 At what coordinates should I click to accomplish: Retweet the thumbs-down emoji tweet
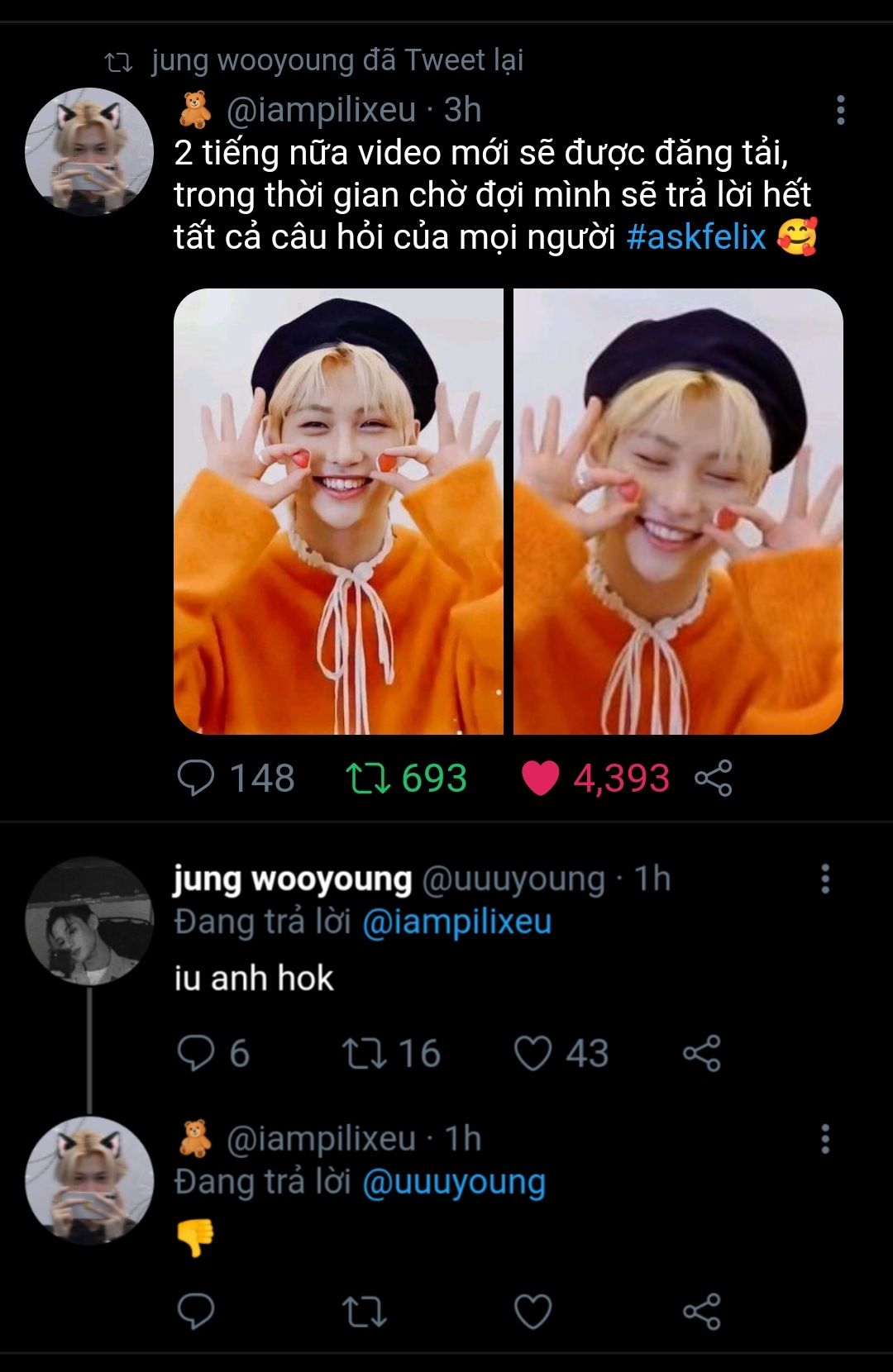[365, 1311]
